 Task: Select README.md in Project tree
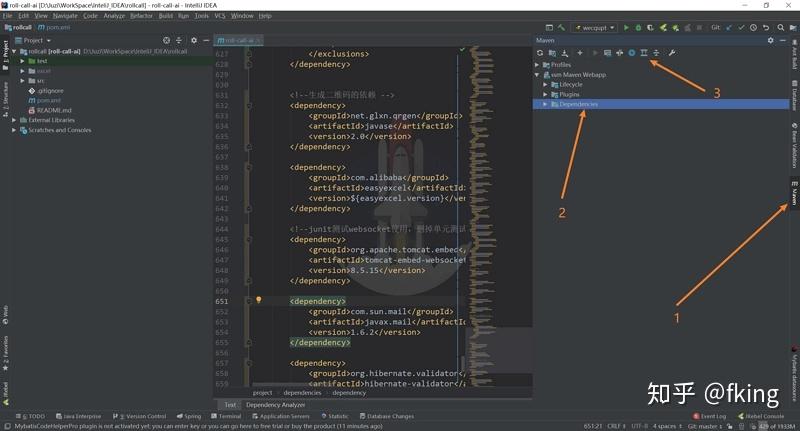(50, 110)
